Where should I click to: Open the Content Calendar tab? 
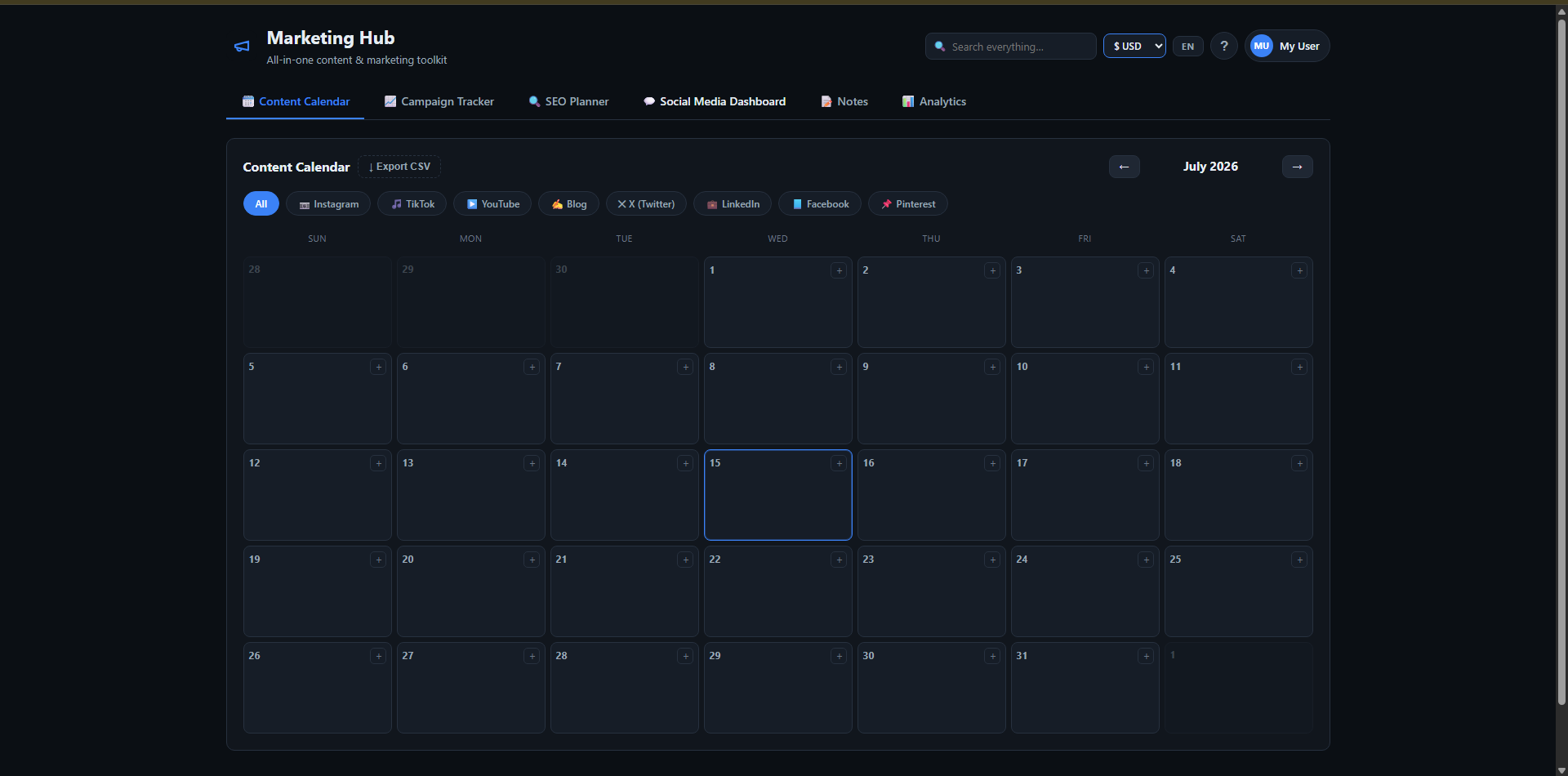tap(296, 101)
